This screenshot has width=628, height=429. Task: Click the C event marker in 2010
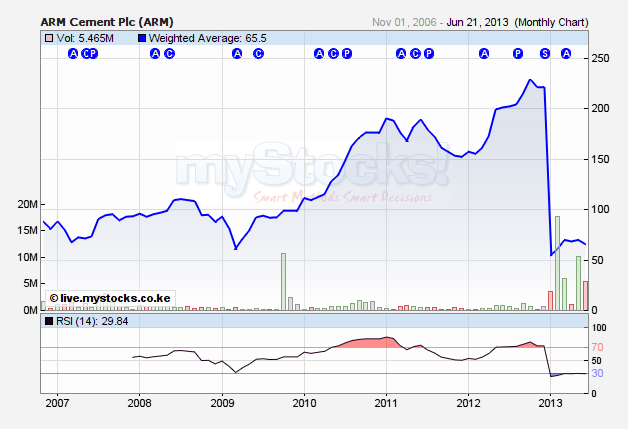tap(333, 53)
